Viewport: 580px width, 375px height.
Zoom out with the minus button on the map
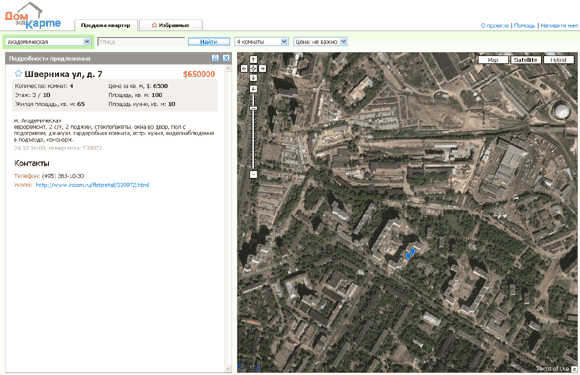[x=253, y=174]
